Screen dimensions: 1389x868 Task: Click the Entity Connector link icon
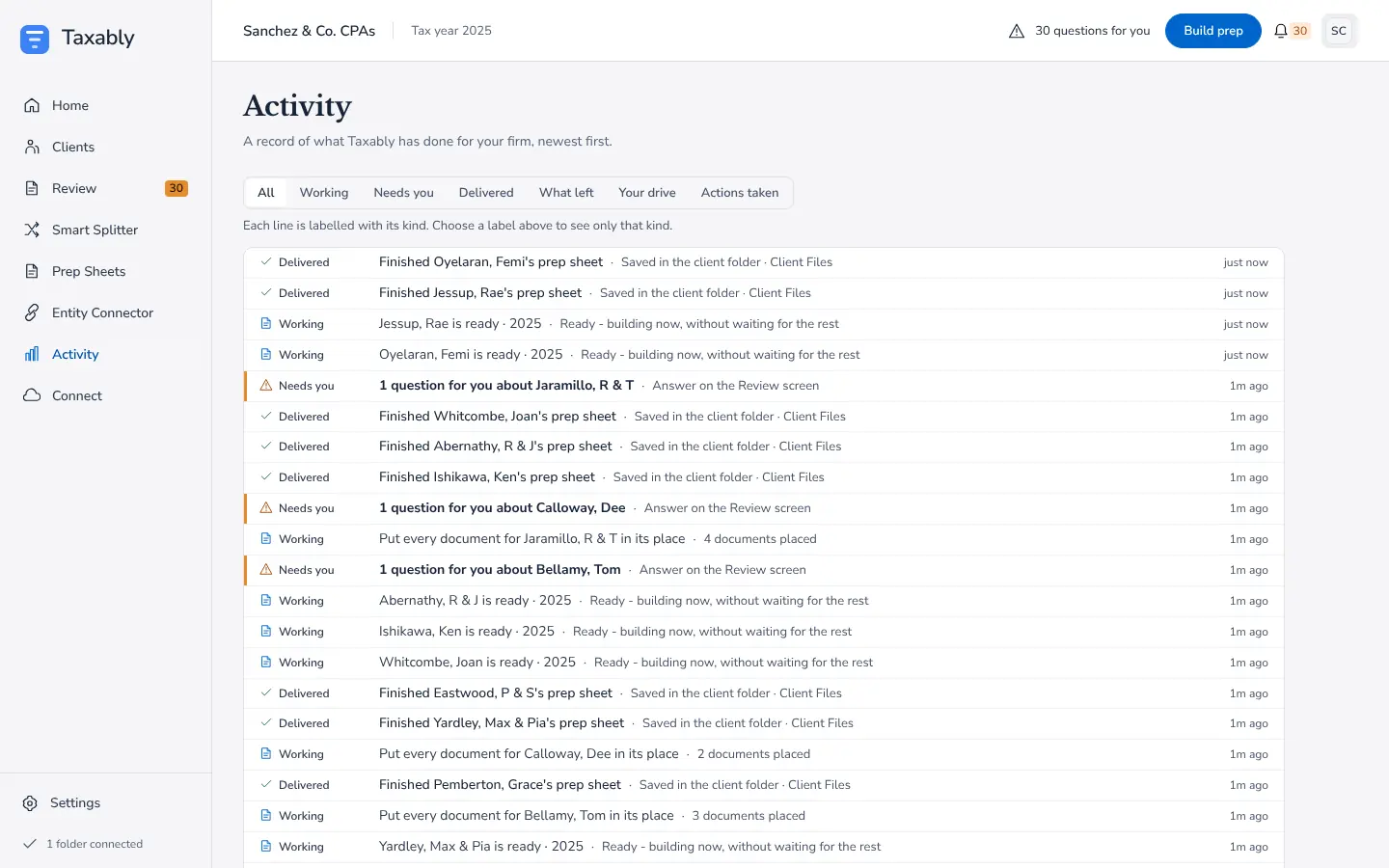pos(32,312)
